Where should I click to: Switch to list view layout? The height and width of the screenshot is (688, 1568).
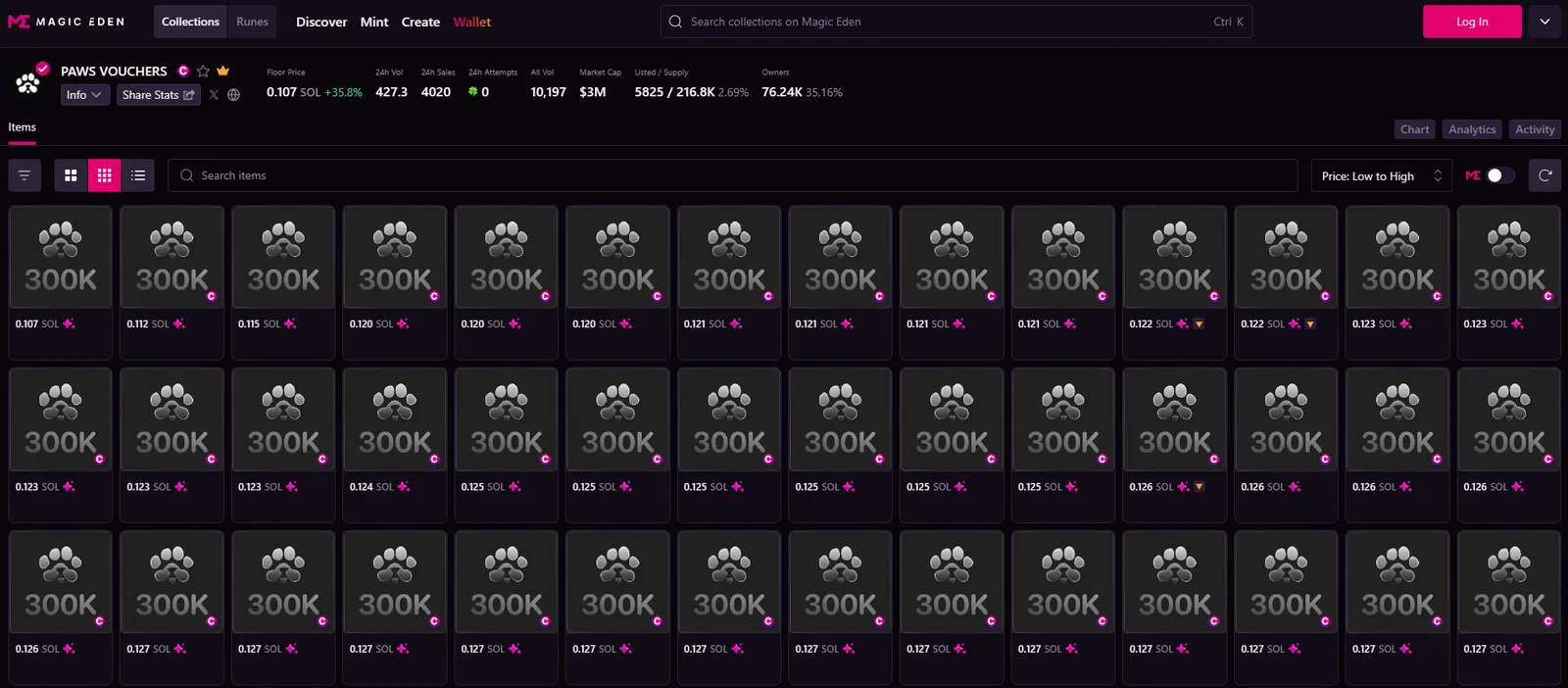(x=138, y=175)
